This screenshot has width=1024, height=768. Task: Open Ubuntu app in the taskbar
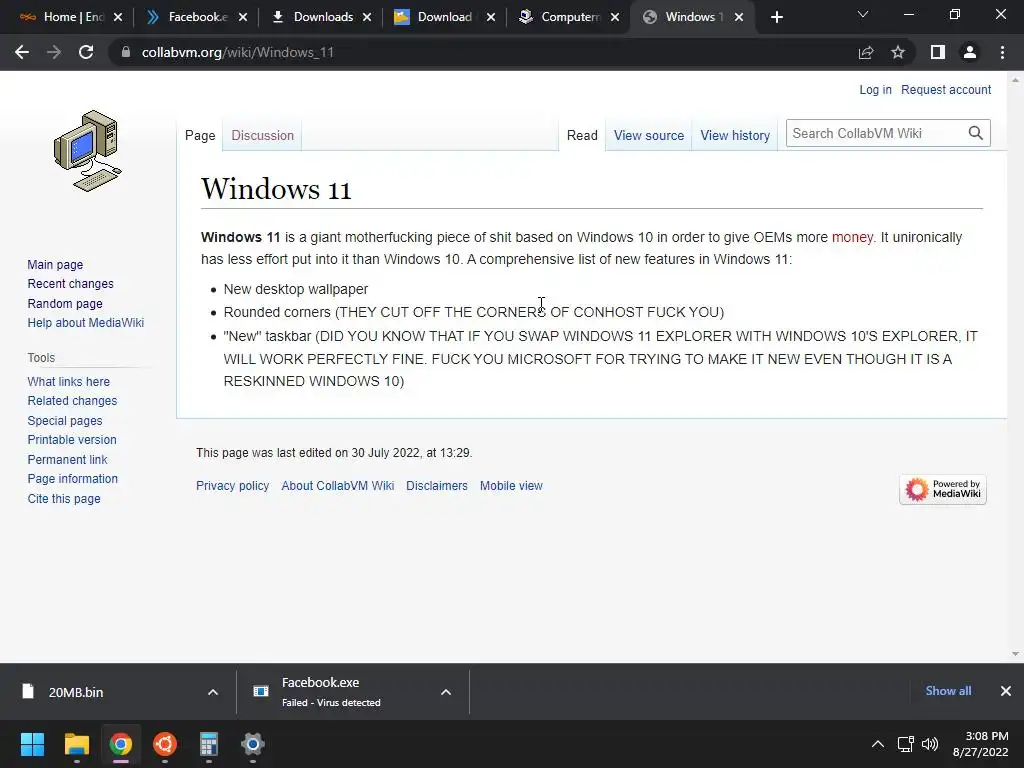[x=165, y=744]
